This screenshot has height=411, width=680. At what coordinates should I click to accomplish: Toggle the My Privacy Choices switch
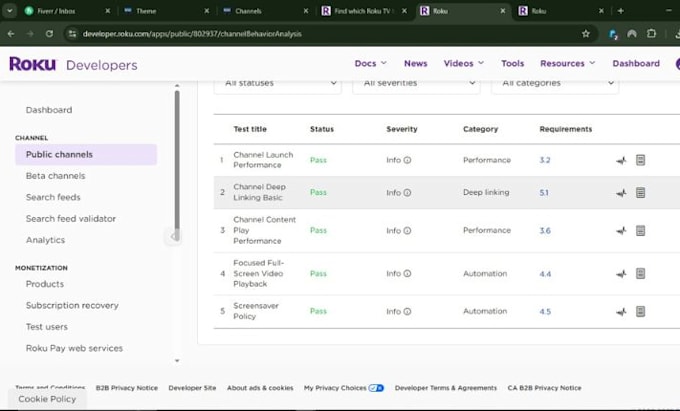click(x=376, y=388)
